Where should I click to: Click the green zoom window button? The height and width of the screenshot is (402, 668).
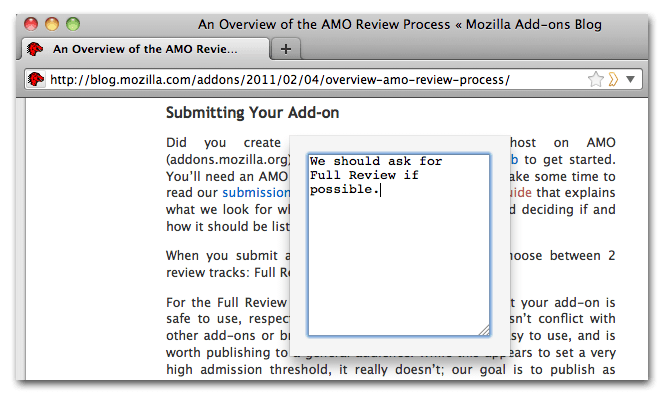click(x=73, y=24)
